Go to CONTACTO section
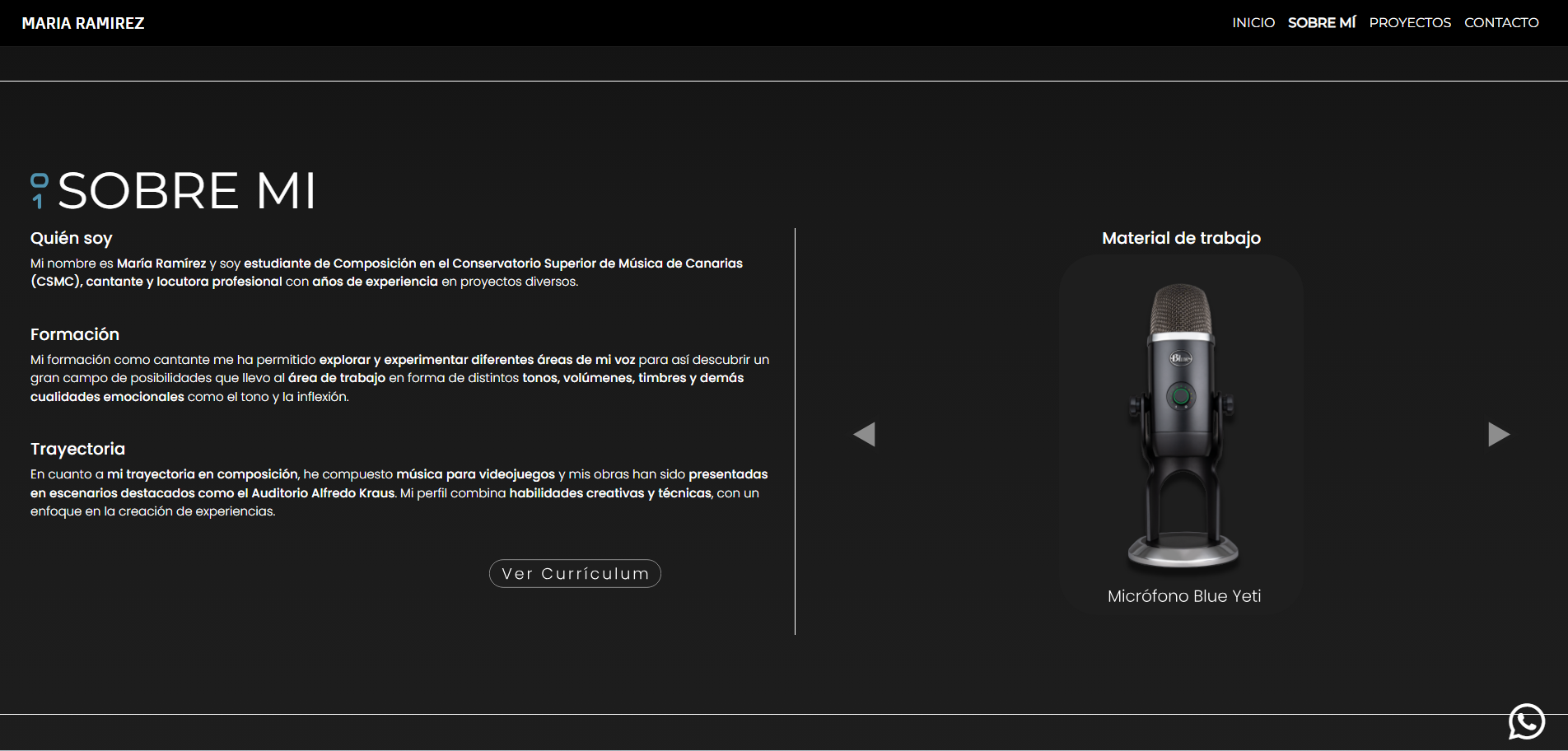 pyautogui.click(x=1500, y=23)
